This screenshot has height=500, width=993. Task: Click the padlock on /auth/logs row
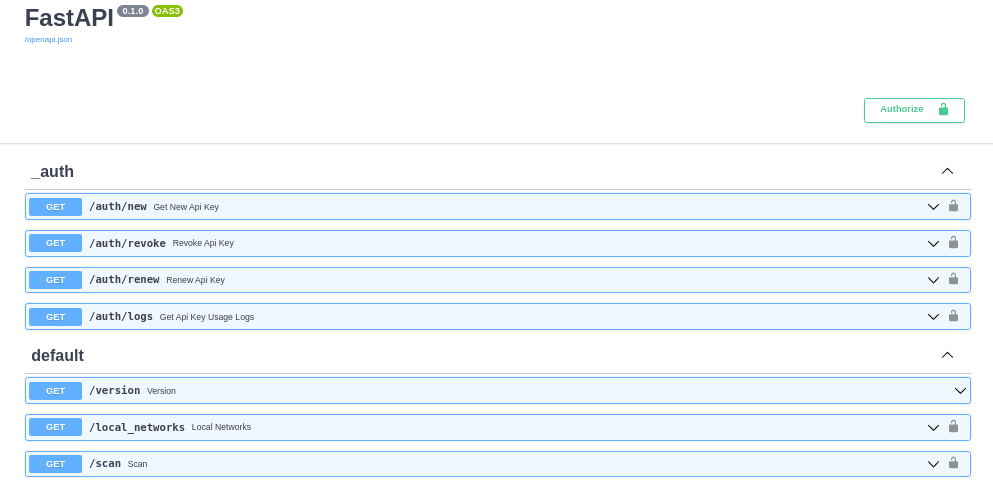click(x=953, y=316)
